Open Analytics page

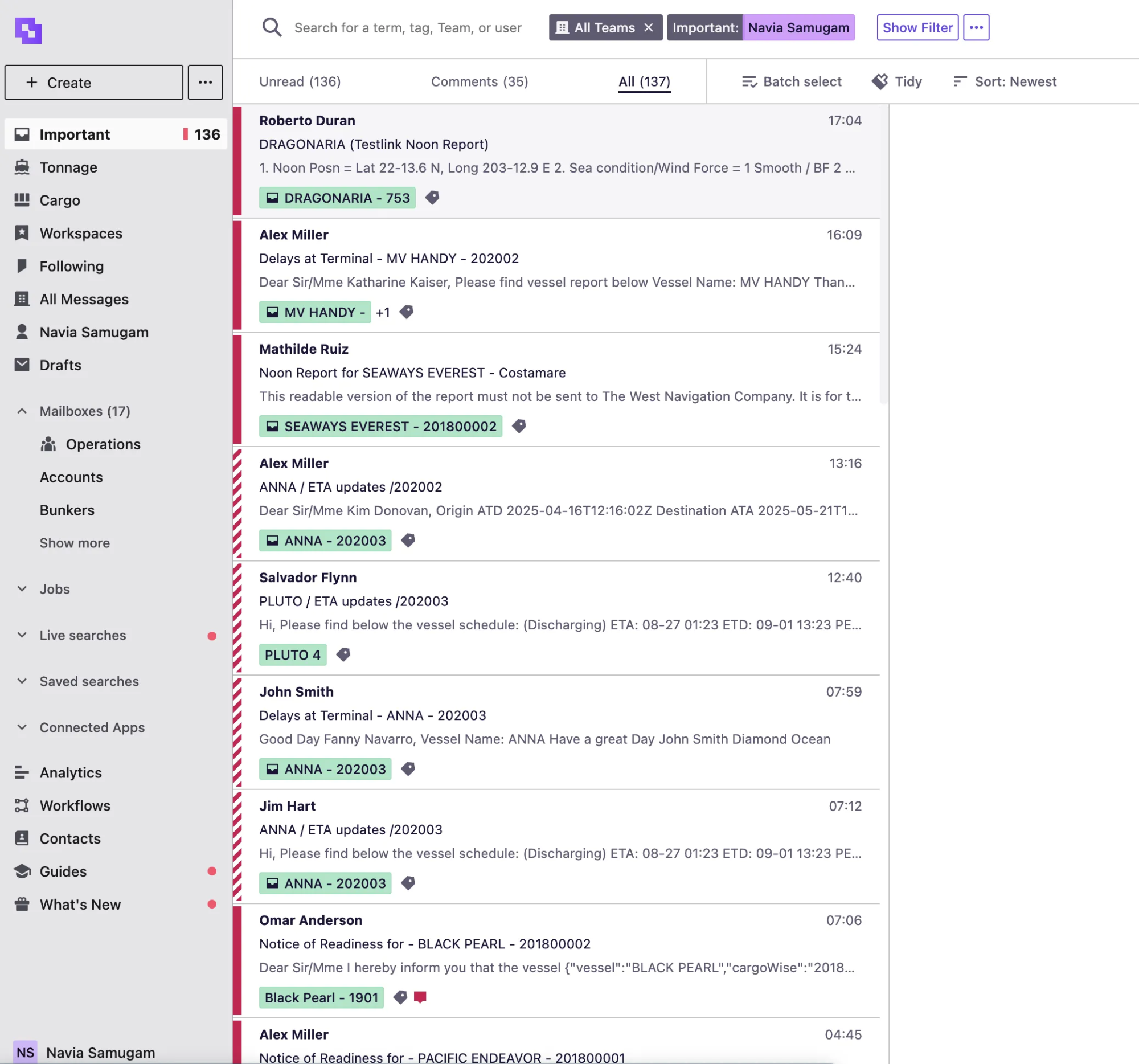click(x=116, y=772)
